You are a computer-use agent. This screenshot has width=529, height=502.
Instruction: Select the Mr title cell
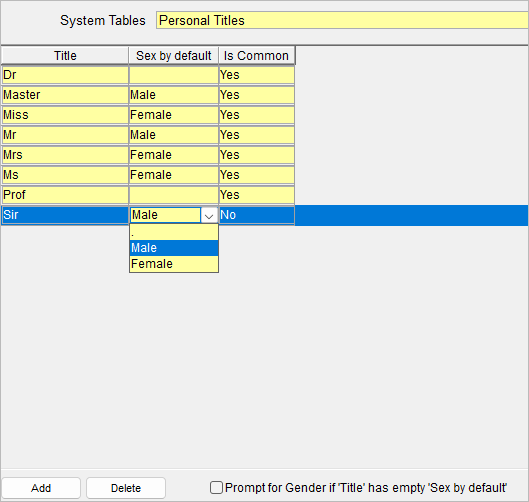(x=65, y=135)
